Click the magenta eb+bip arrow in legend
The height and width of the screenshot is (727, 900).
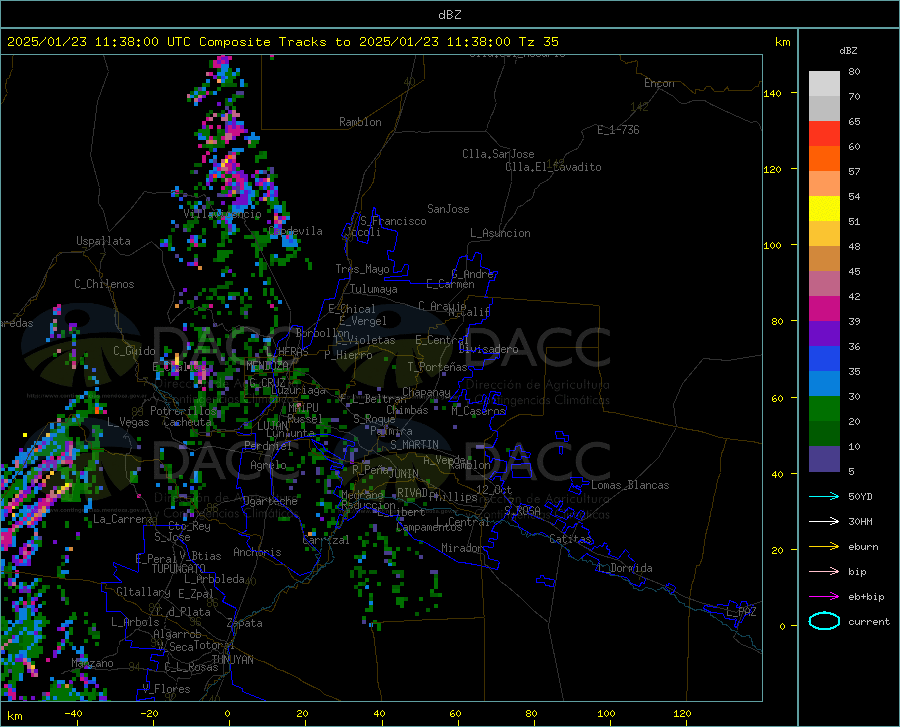[824, 597]
